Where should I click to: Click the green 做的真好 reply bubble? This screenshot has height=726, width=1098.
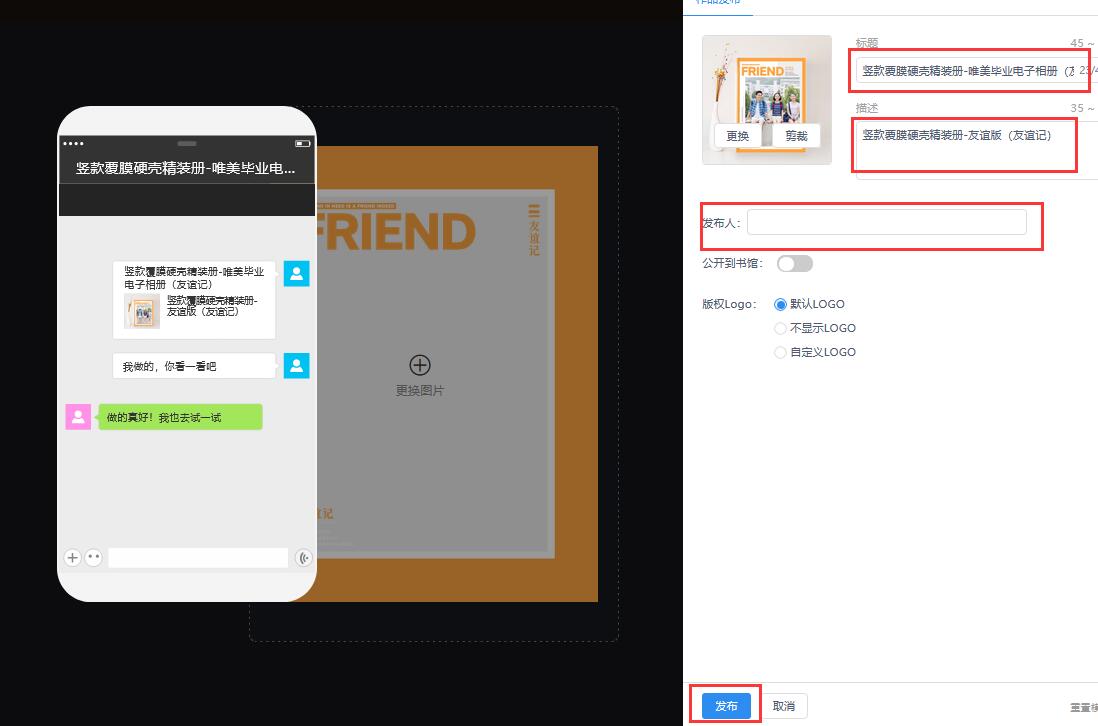[180, 417]
